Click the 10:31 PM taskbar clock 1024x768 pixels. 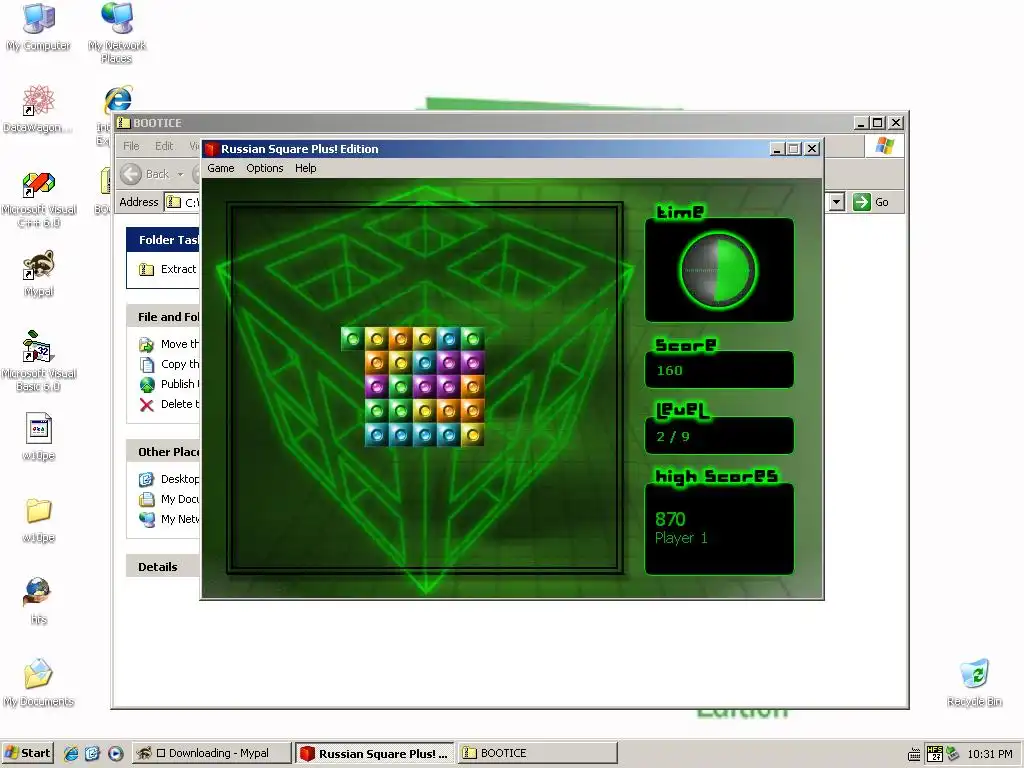click(x=989, y=754)
